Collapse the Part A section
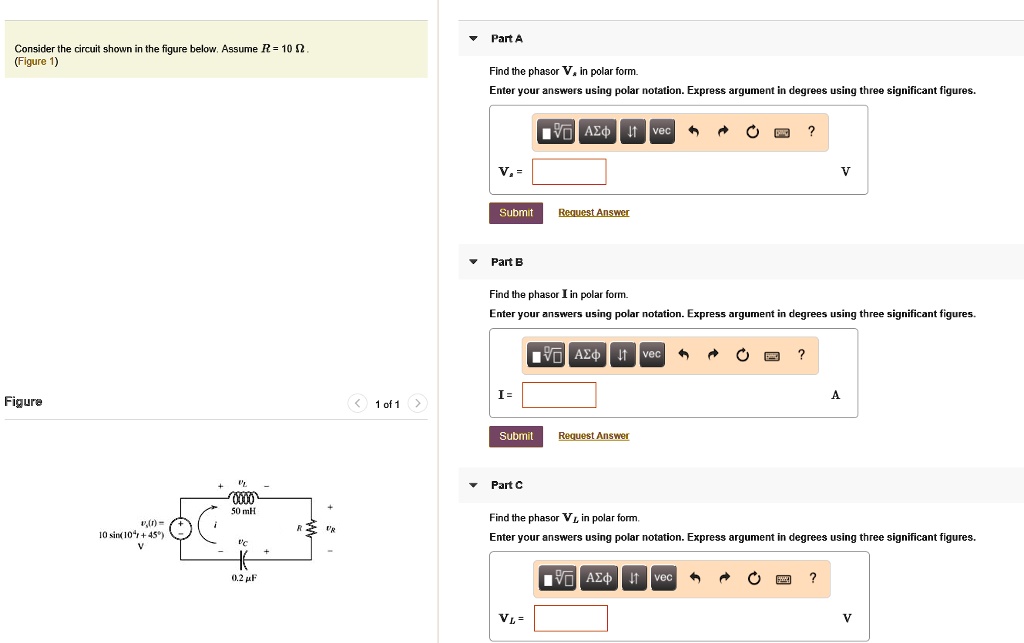Viewport: 1024px width, 643px height. (x=472, y=38)
